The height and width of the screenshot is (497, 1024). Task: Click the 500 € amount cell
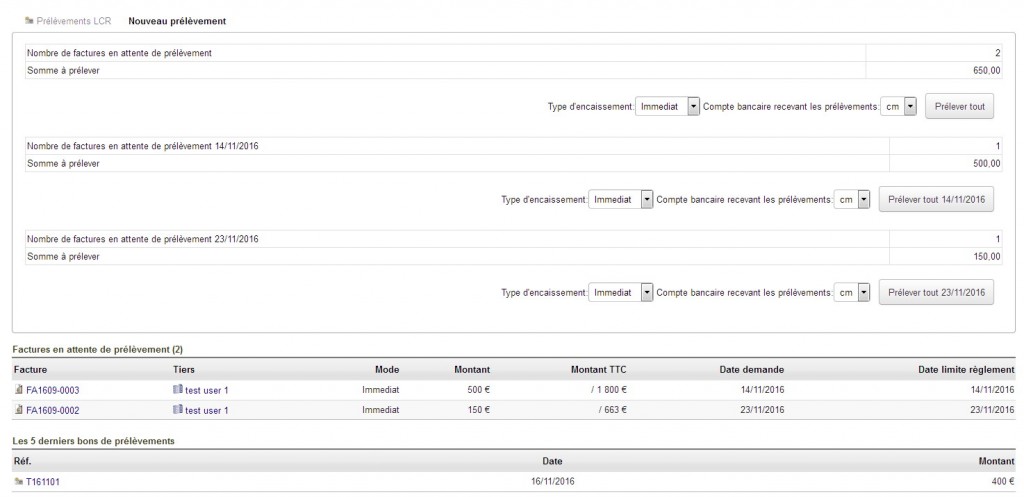[477, 391]
